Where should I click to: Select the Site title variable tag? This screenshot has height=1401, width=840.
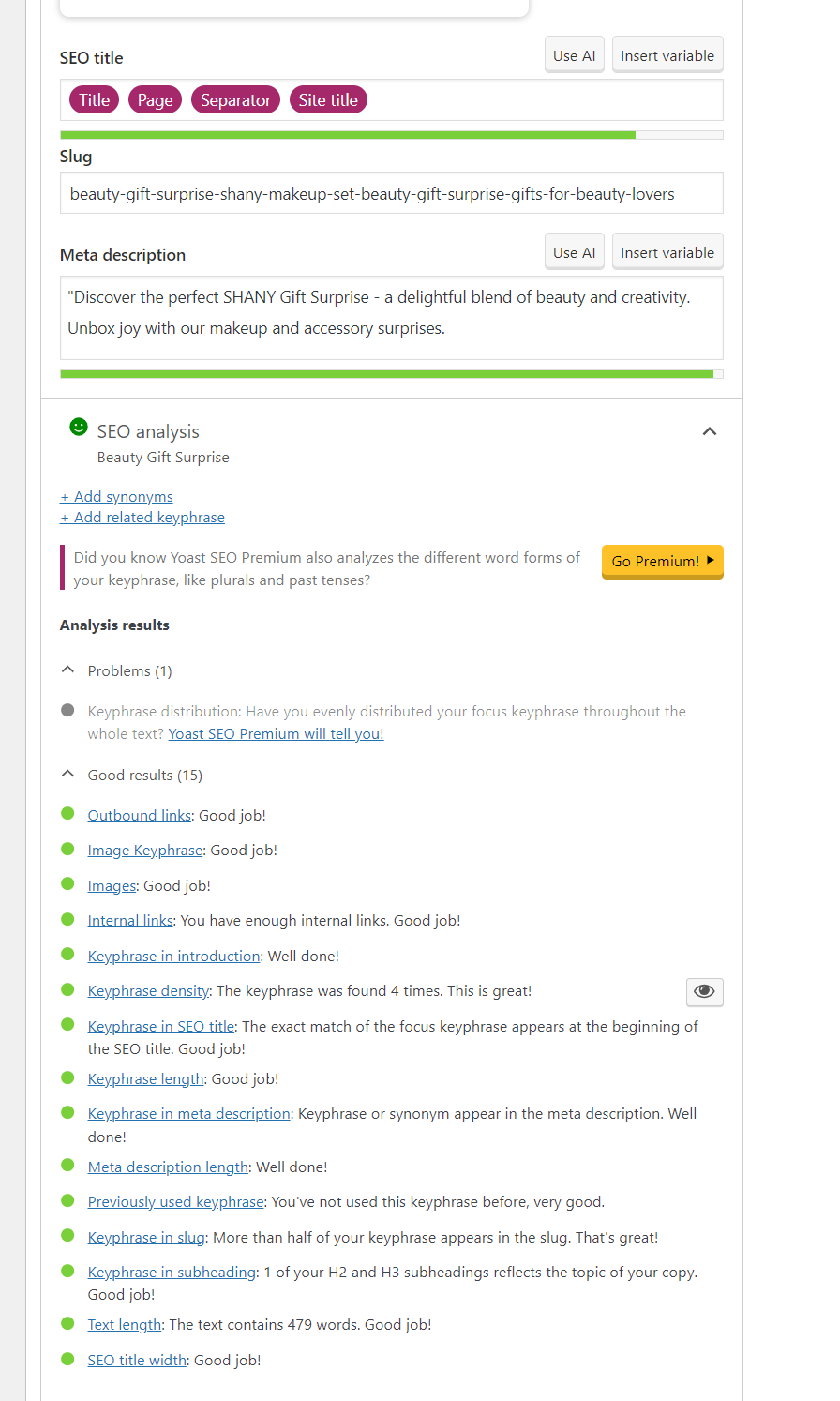[328, 99]
